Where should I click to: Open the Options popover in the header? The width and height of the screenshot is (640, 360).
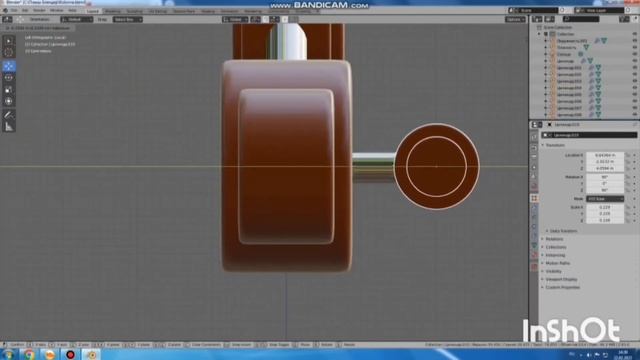coord(515,19)
